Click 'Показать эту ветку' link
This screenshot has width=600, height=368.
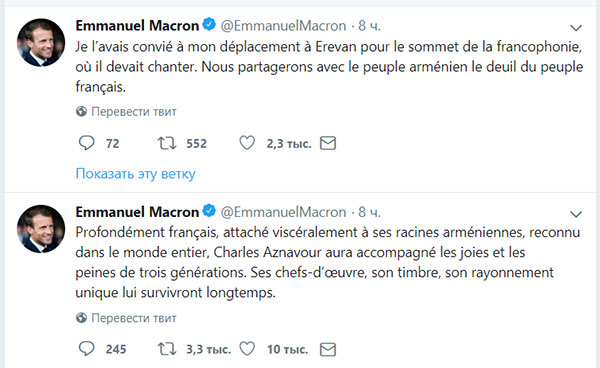coord(135,174)
